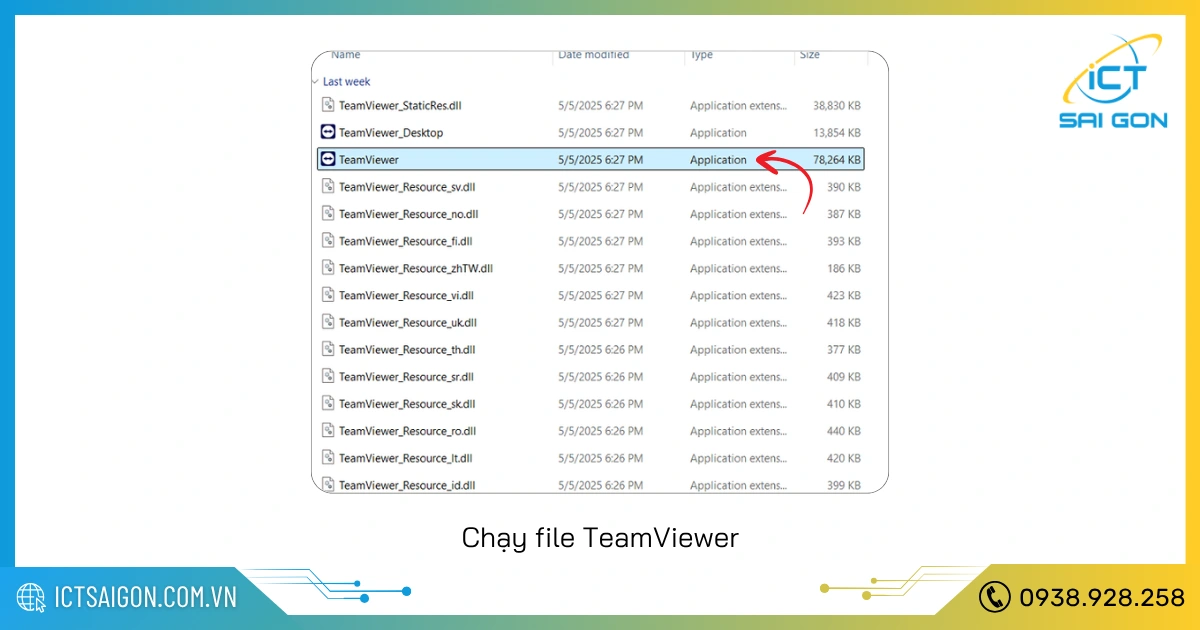This screenshot has height=630, width=1200.
Task: Click the TeamViewer_Resource_vi.dll file icon
Action: (x=328, y=294)
